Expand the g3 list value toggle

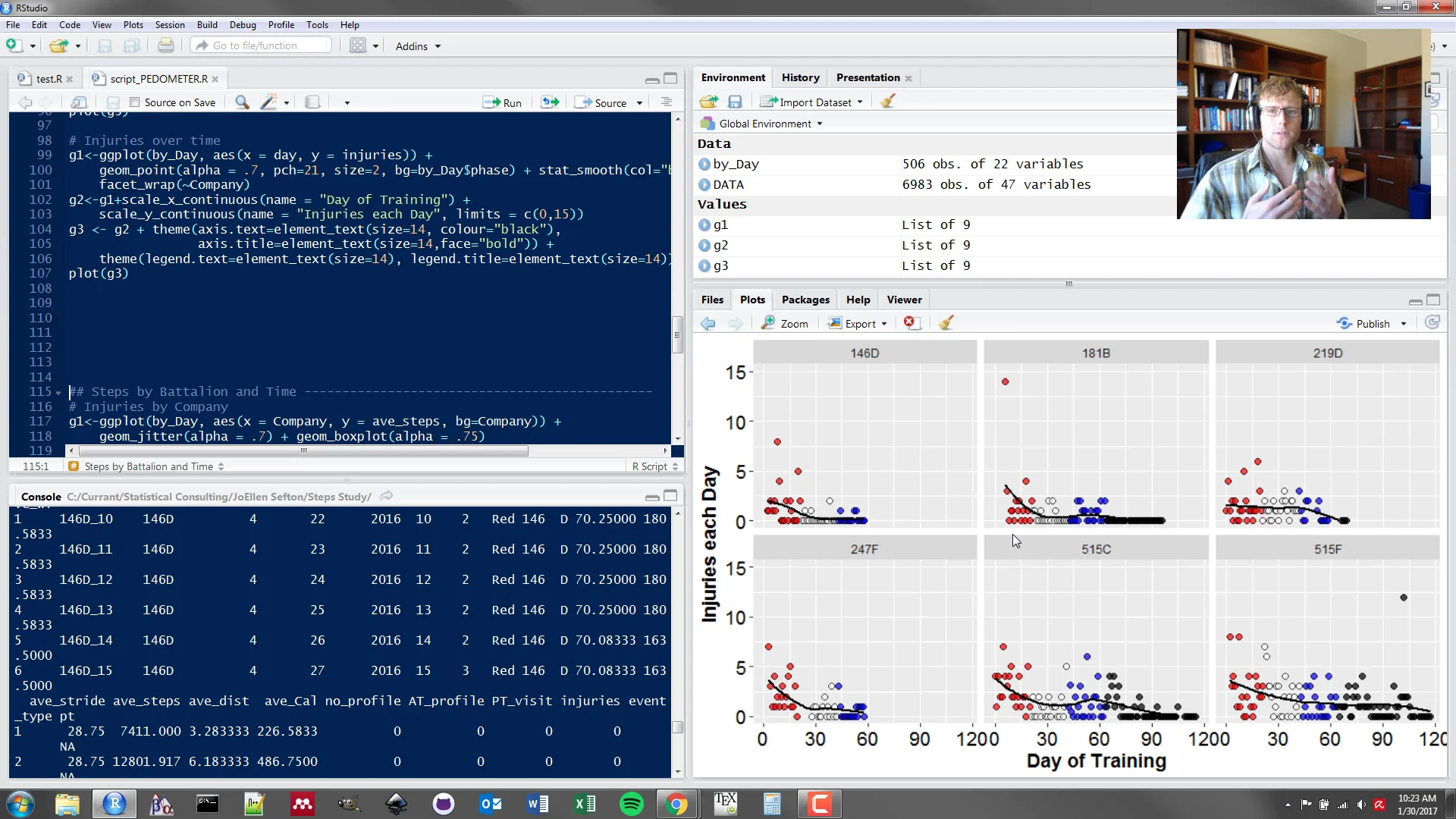(704, 266)
